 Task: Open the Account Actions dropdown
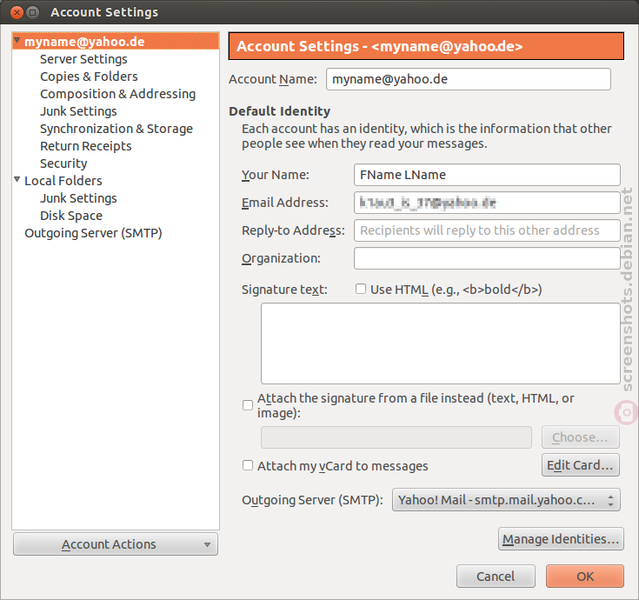pos(116,544)
